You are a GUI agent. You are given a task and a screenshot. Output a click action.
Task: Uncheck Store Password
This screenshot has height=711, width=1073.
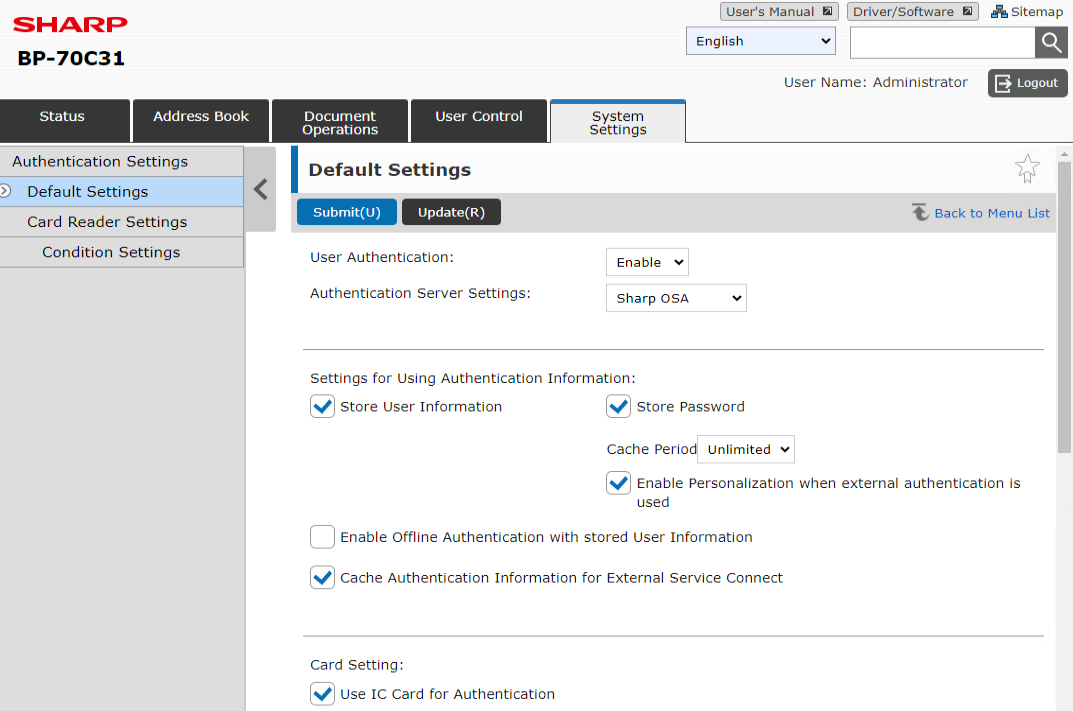(618, 406)
